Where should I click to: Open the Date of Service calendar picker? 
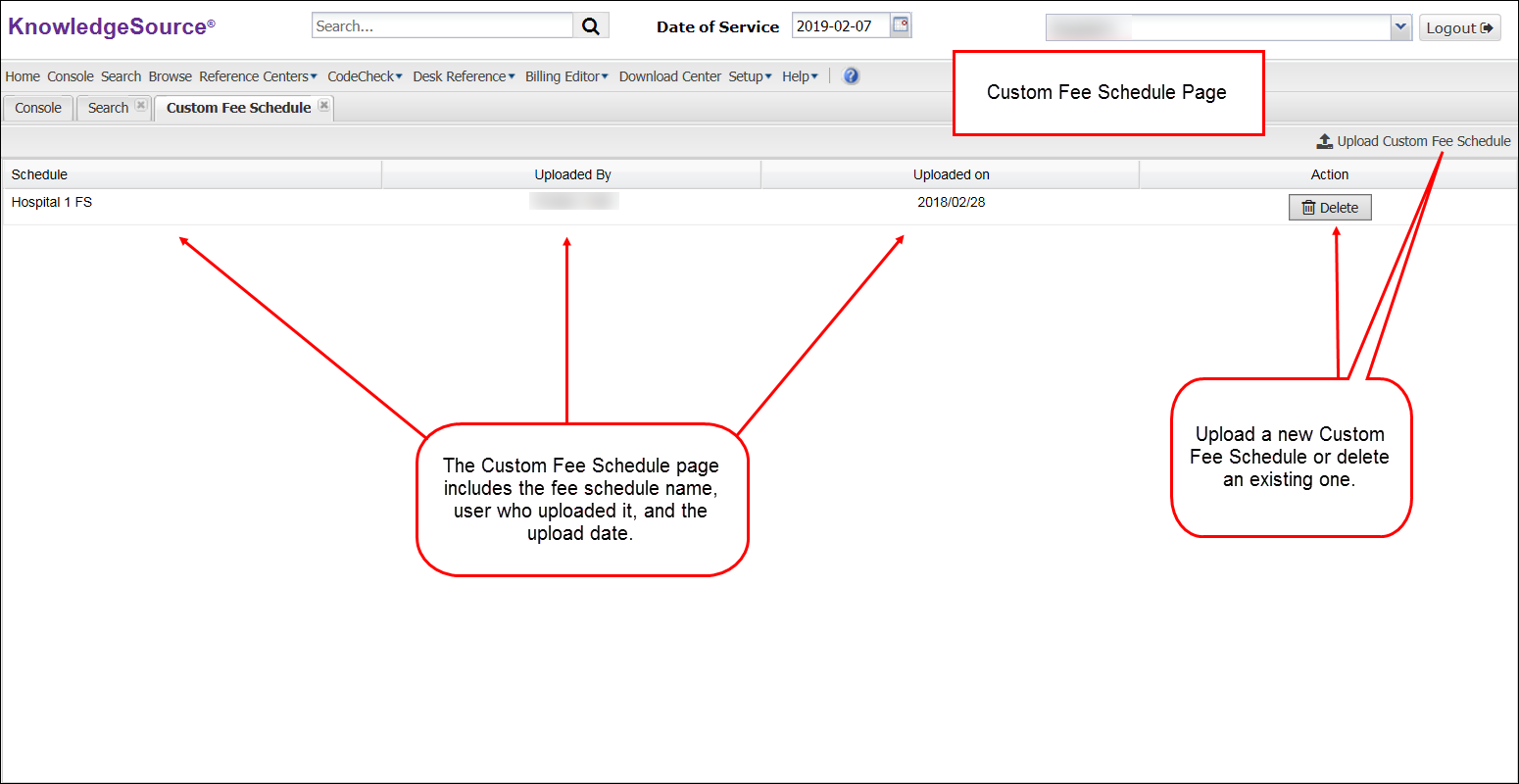[901, 25]
